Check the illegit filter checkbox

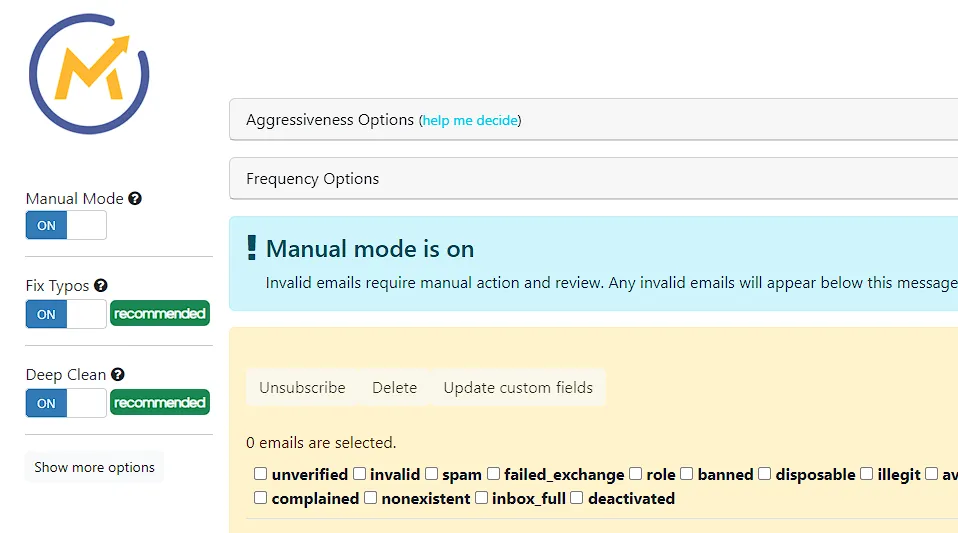pyautogui.click(x=866, y=474)
